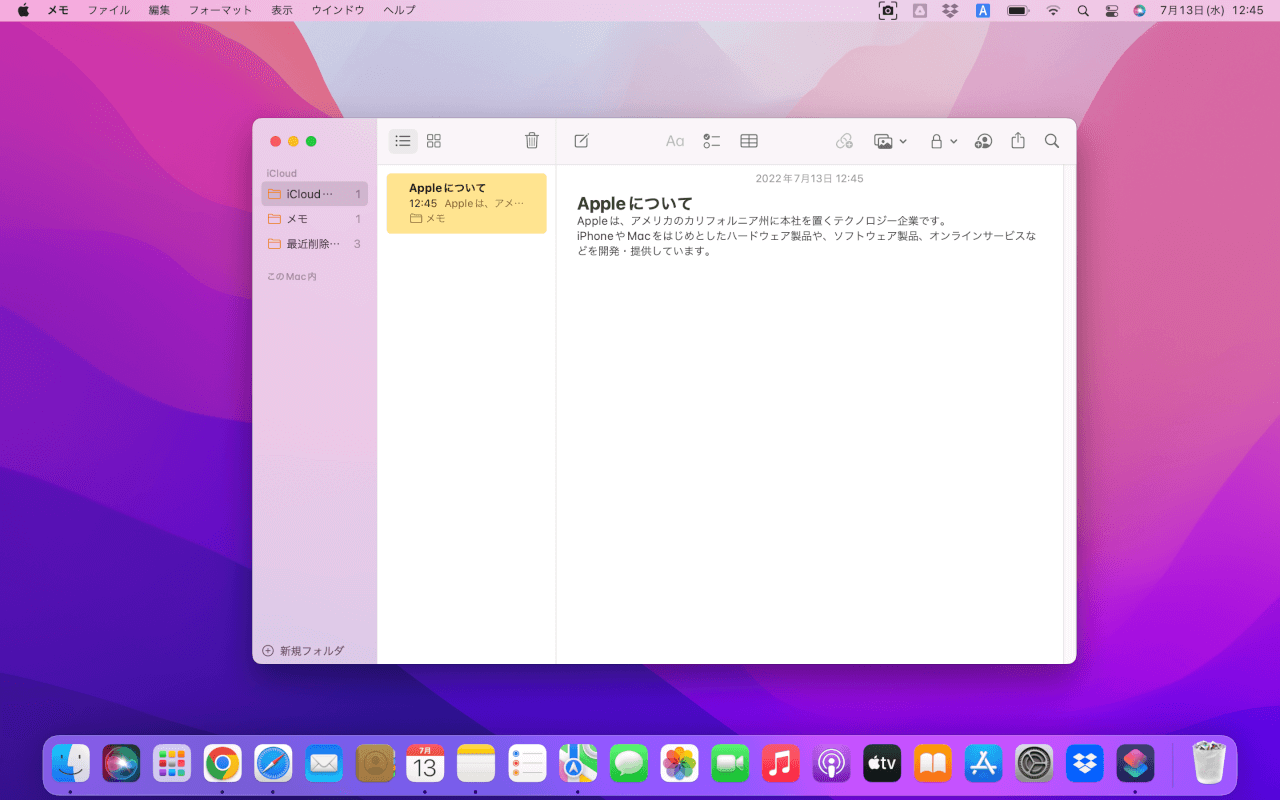Click the share icon in toolbar
The height and width of the screenshot is (800, 1280).
pos(1018,141)
